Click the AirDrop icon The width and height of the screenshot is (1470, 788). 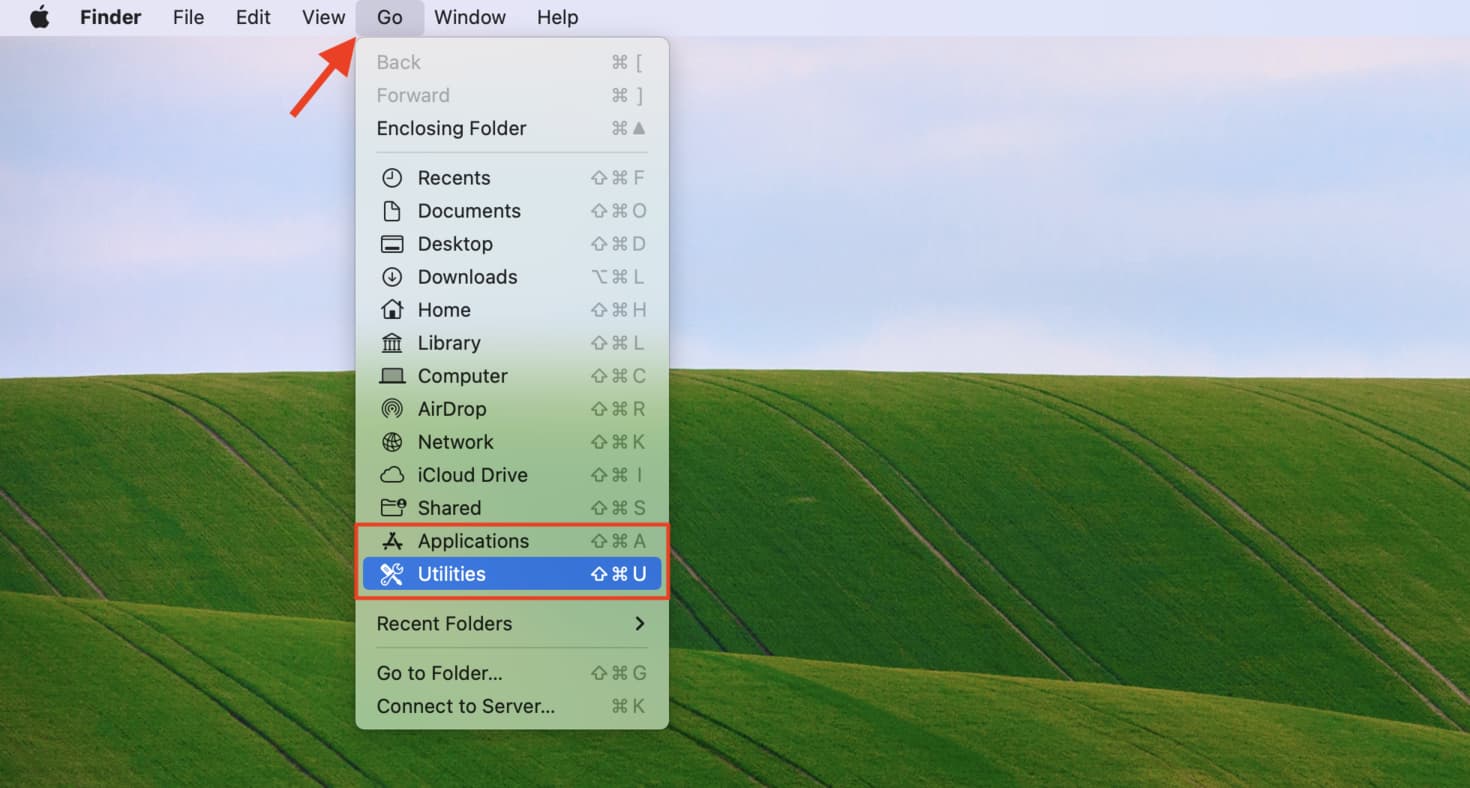[x=392, y=409]
